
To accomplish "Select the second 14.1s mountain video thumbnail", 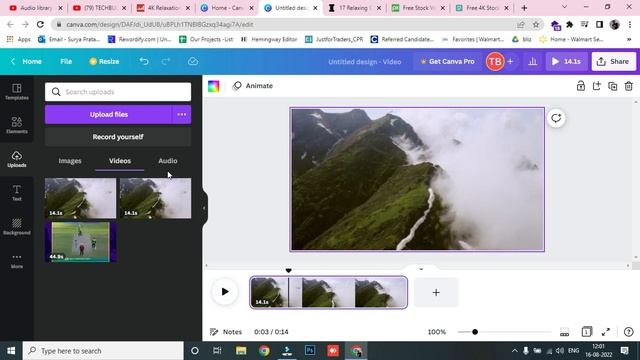I will [x=156, y=198].
